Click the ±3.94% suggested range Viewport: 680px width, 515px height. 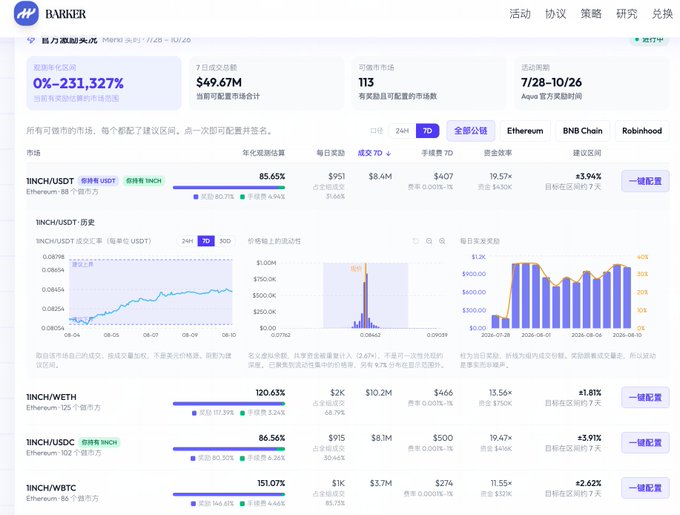(x=588, y=176)
